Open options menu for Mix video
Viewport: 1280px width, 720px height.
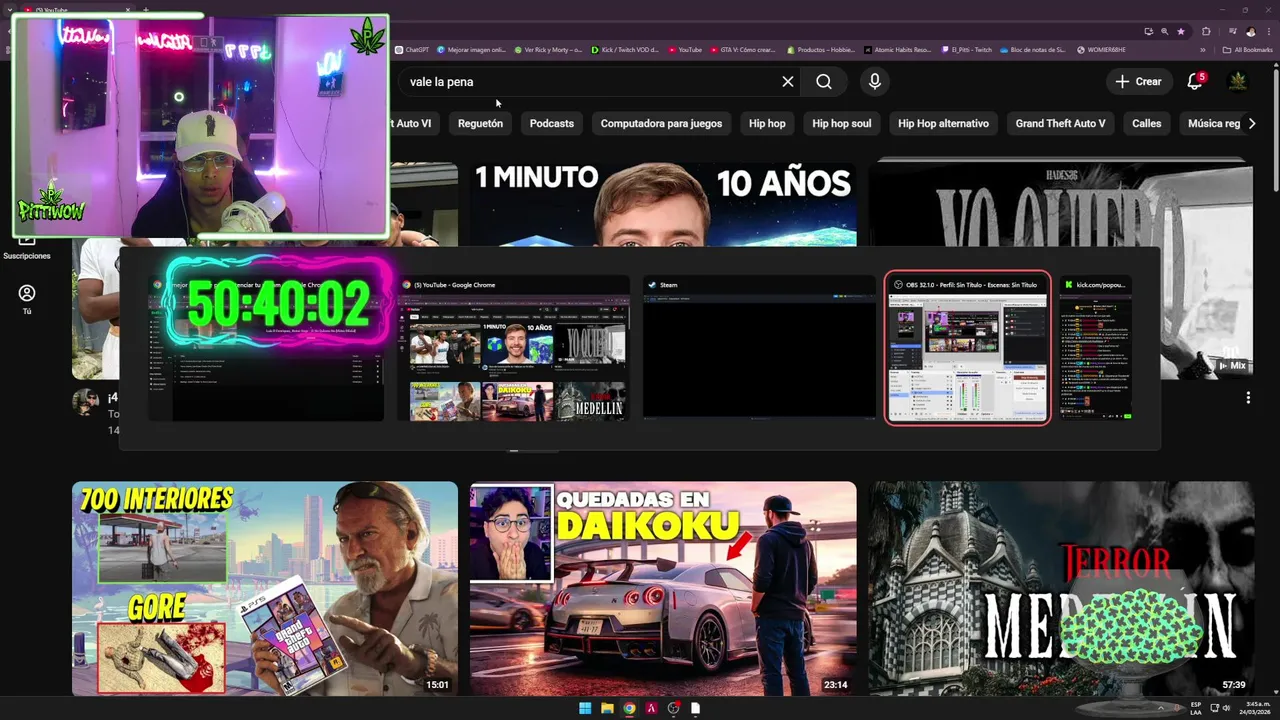(x=1248, y=398)
